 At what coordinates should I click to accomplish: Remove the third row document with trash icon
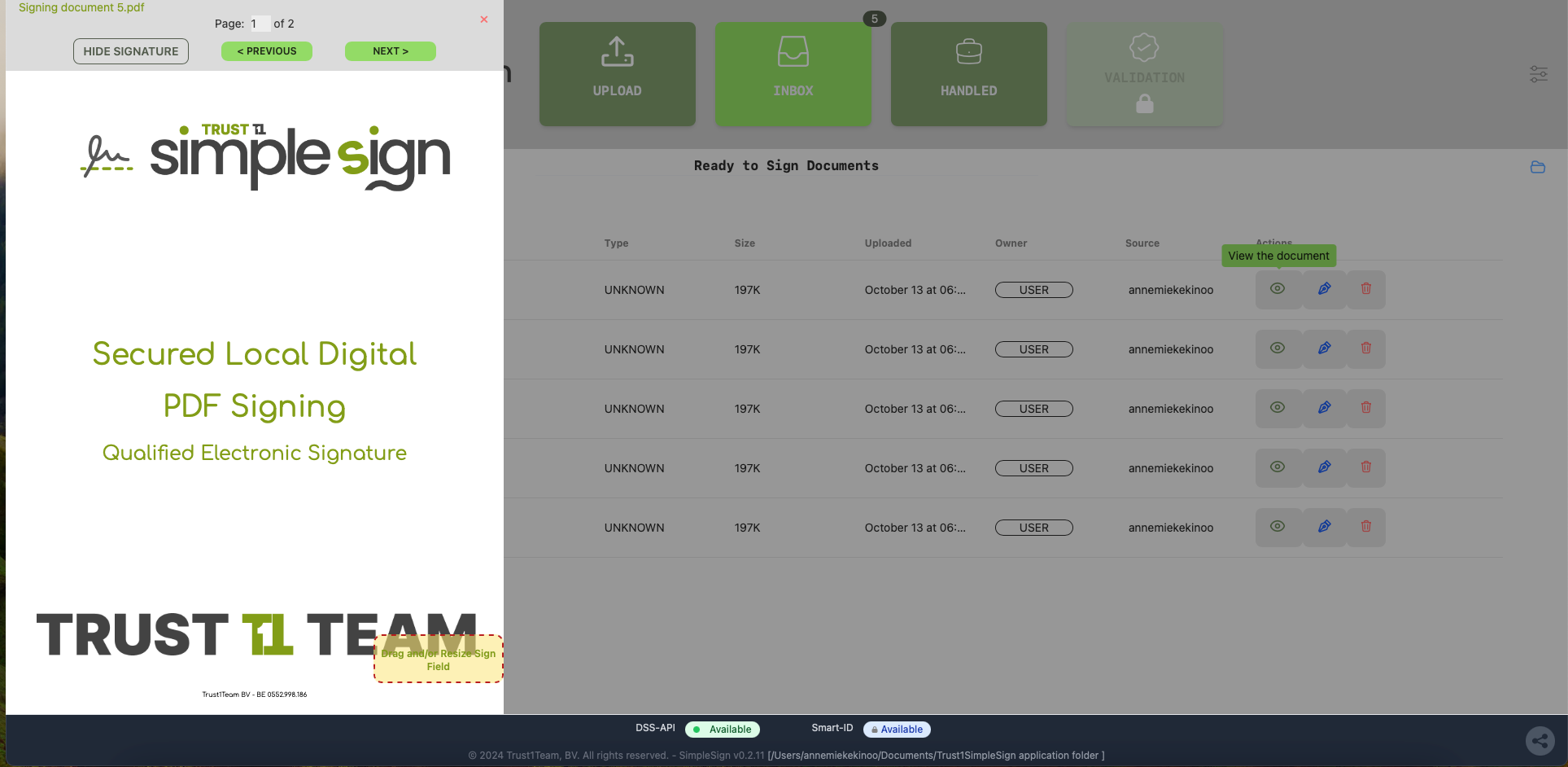(1366, 408)
